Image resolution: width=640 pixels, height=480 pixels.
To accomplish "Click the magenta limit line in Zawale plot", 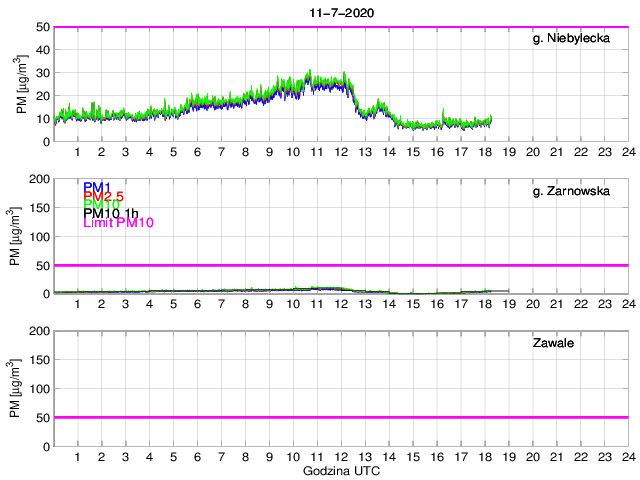I will tap(341, 417).
